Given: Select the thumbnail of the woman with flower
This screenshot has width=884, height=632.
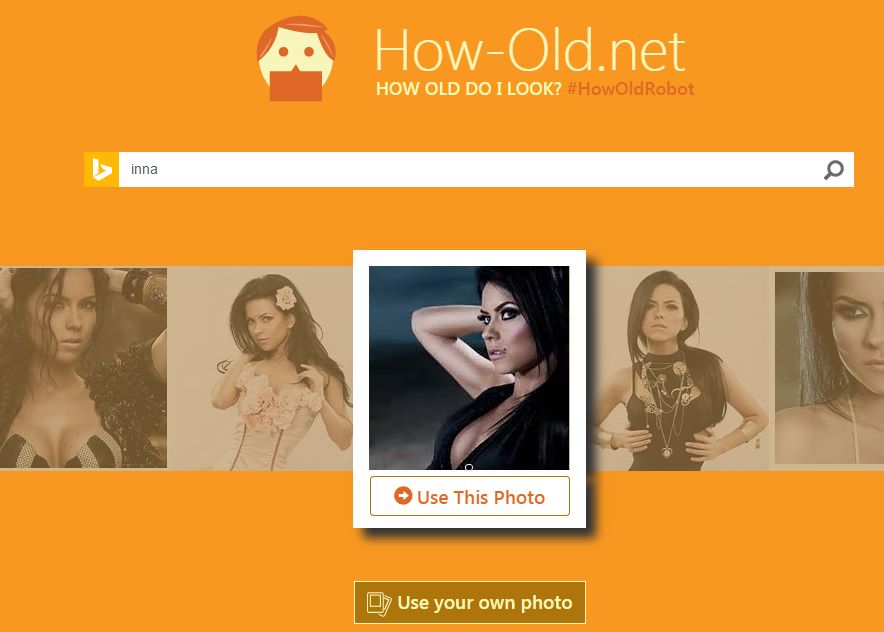Looking at the screenshot, I should (262, 368).
